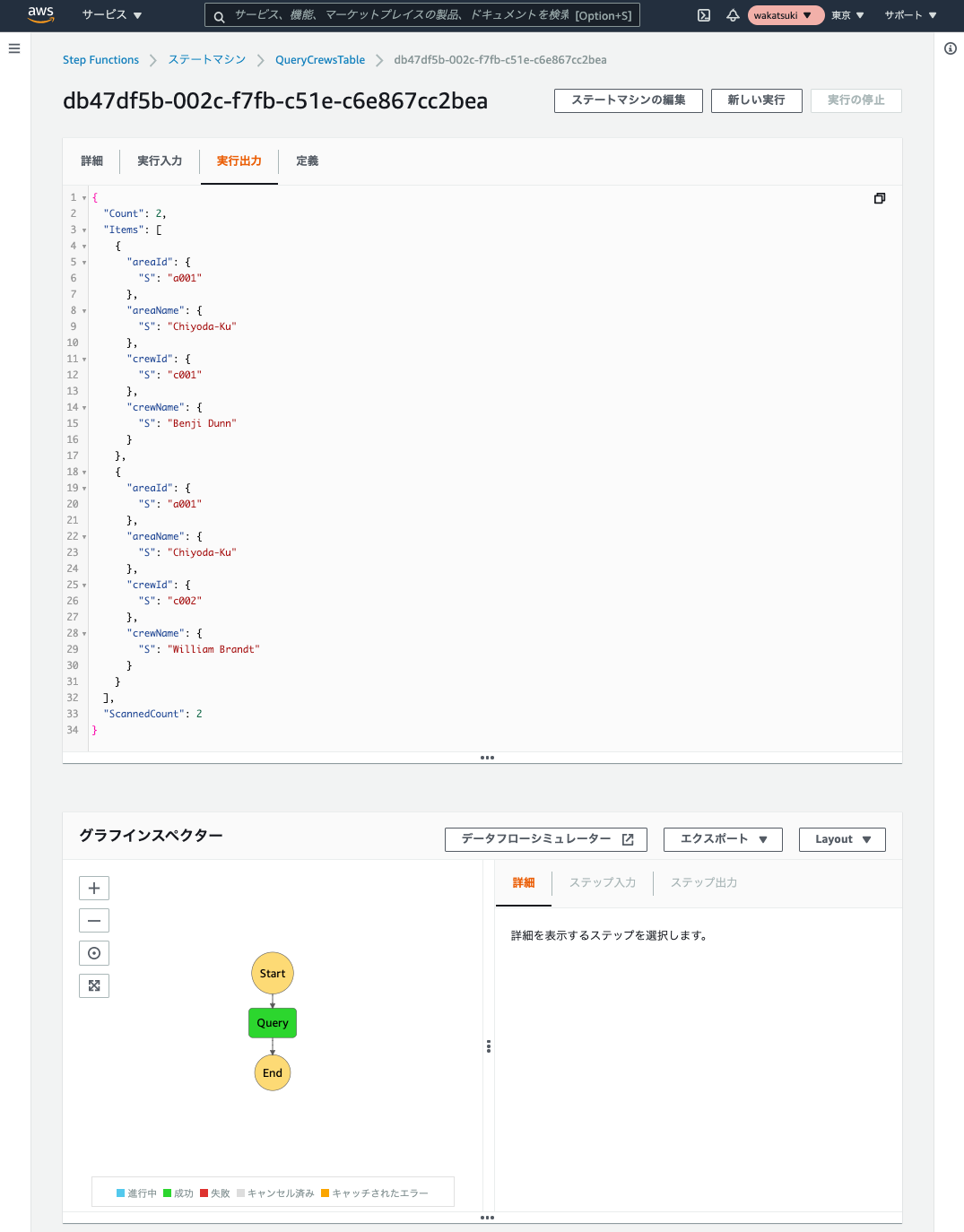Viewport: 964px width, 1232px height.
Task: Zoom in on the graph
Action: 94,888
